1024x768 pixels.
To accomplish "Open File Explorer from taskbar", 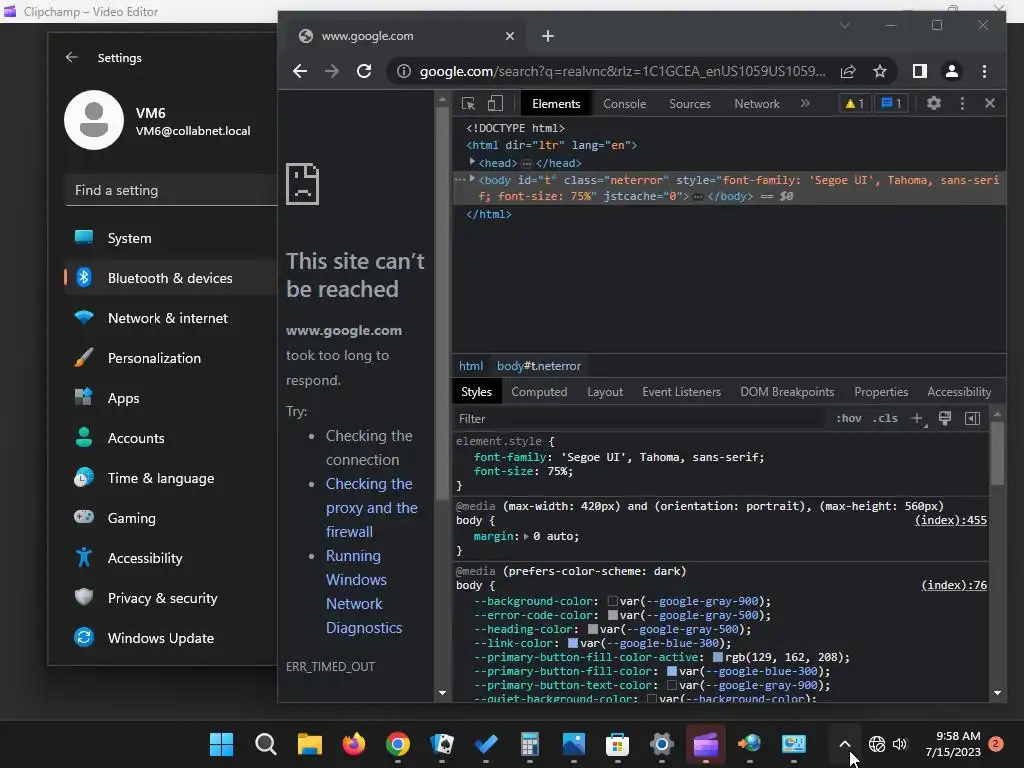I will (310, 744).
